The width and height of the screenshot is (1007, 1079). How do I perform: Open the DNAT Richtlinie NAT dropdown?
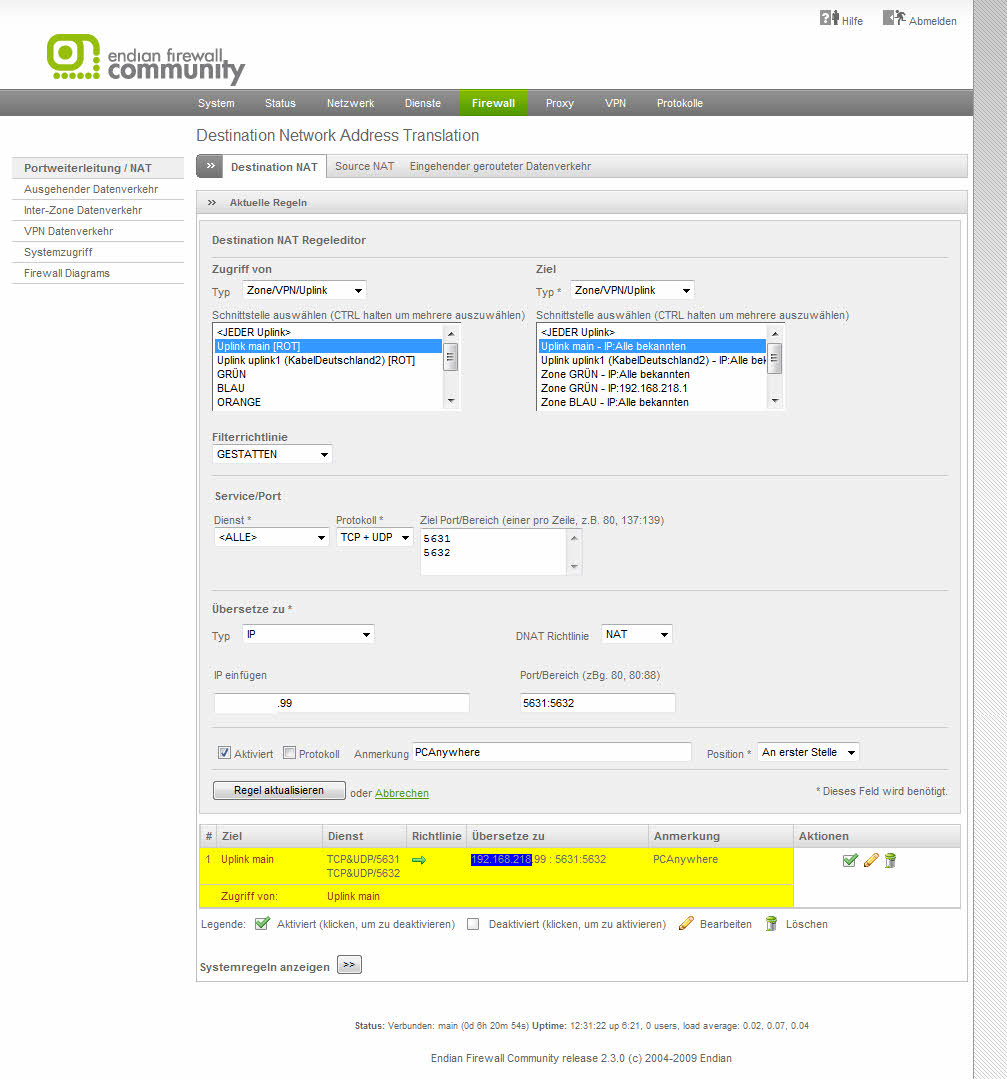point(636,634)
